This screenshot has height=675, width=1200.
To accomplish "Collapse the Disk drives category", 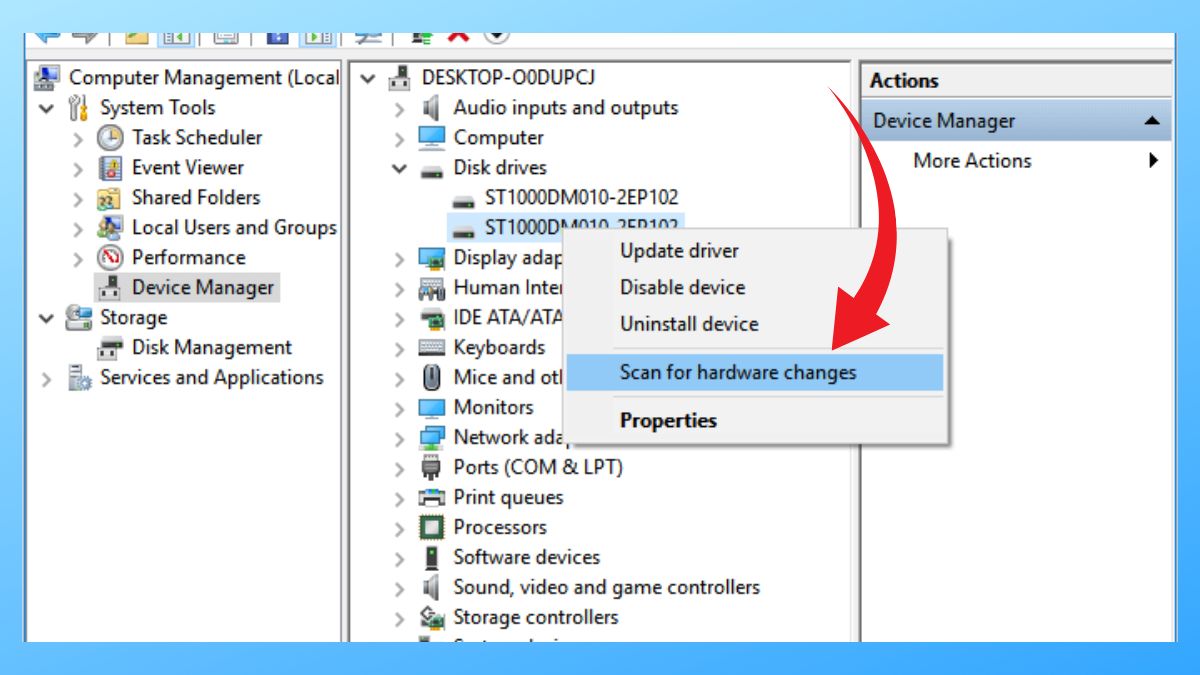I will [x=400, y=169].
